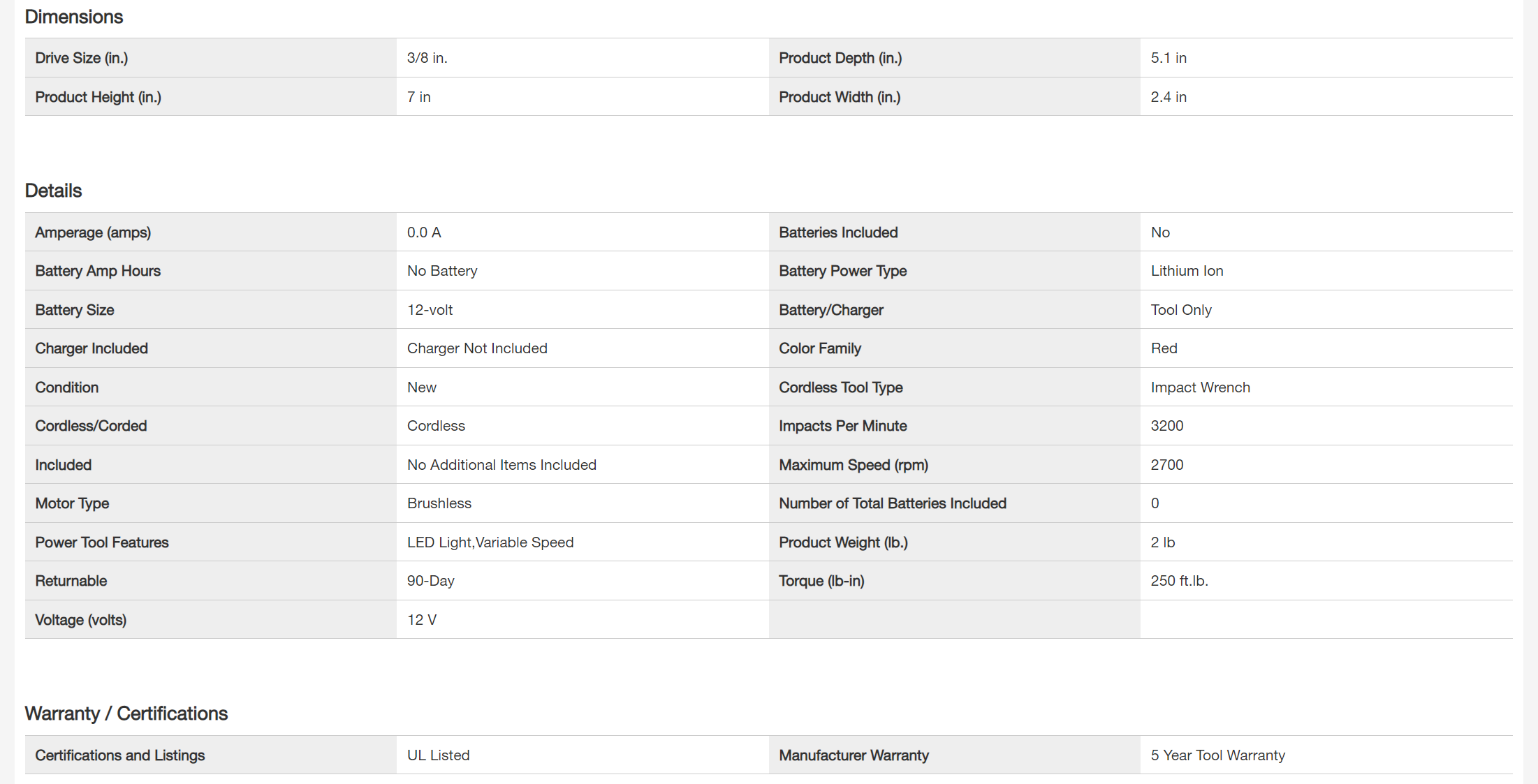Screen dimensions: 1538x784
Task: Click the Voltage (volts) label
Action: tap(81, 620)
